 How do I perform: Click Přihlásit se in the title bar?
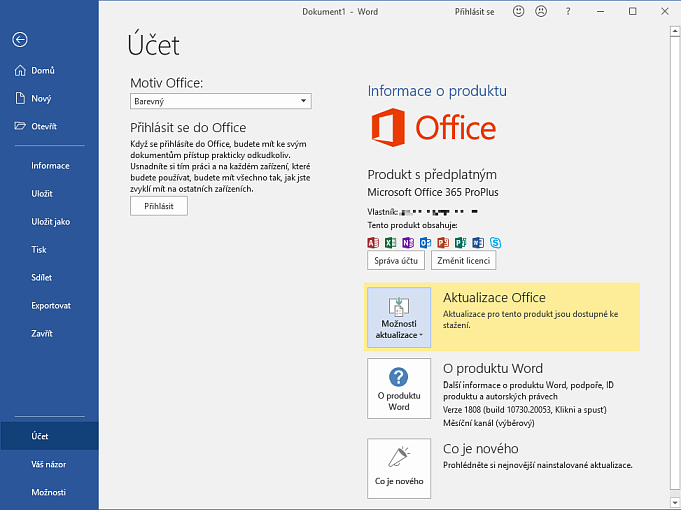pyautogui.click(x=474, y=12)
